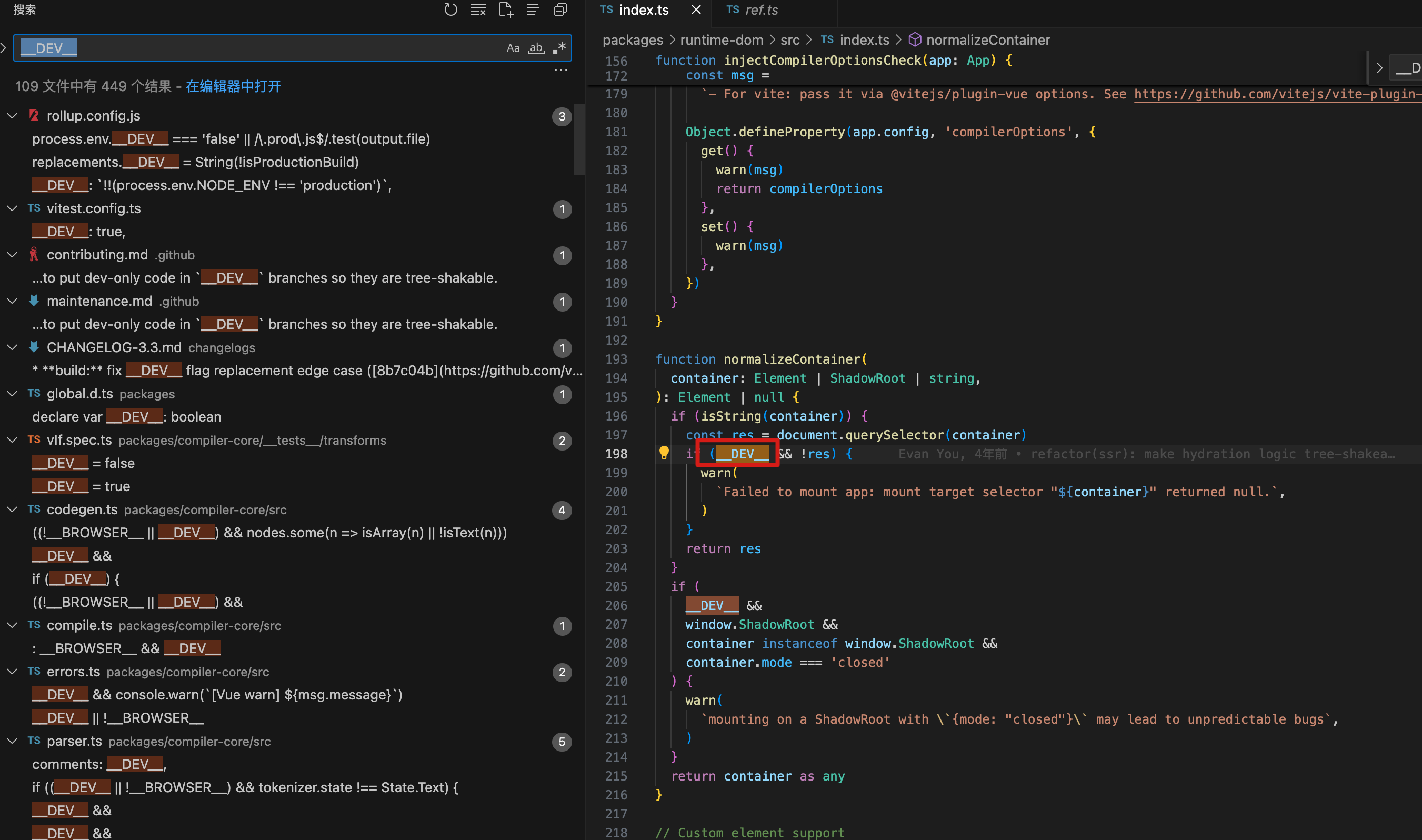Click the CHANGELOG-3.3.md file icon
This screenshot has height=840, width=1422.
click(34, 347)
